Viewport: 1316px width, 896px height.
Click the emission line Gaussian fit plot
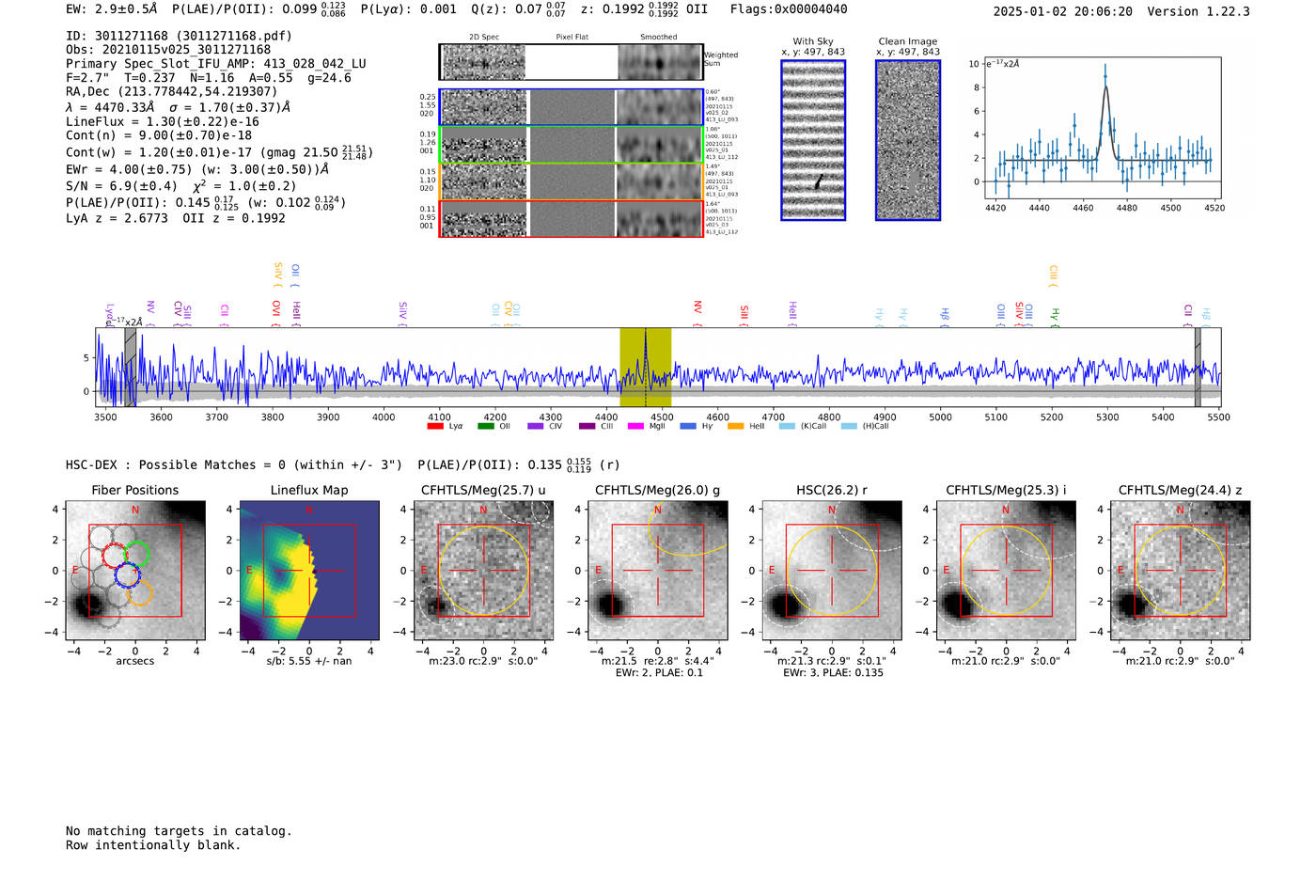1102,129
